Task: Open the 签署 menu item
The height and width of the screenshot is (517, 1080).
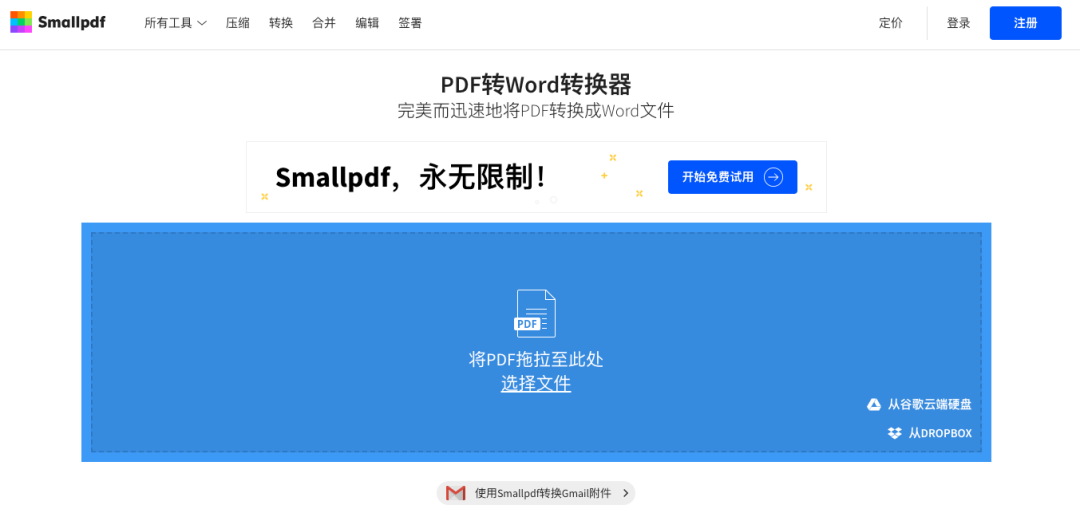Action: [x=410, y=23]
